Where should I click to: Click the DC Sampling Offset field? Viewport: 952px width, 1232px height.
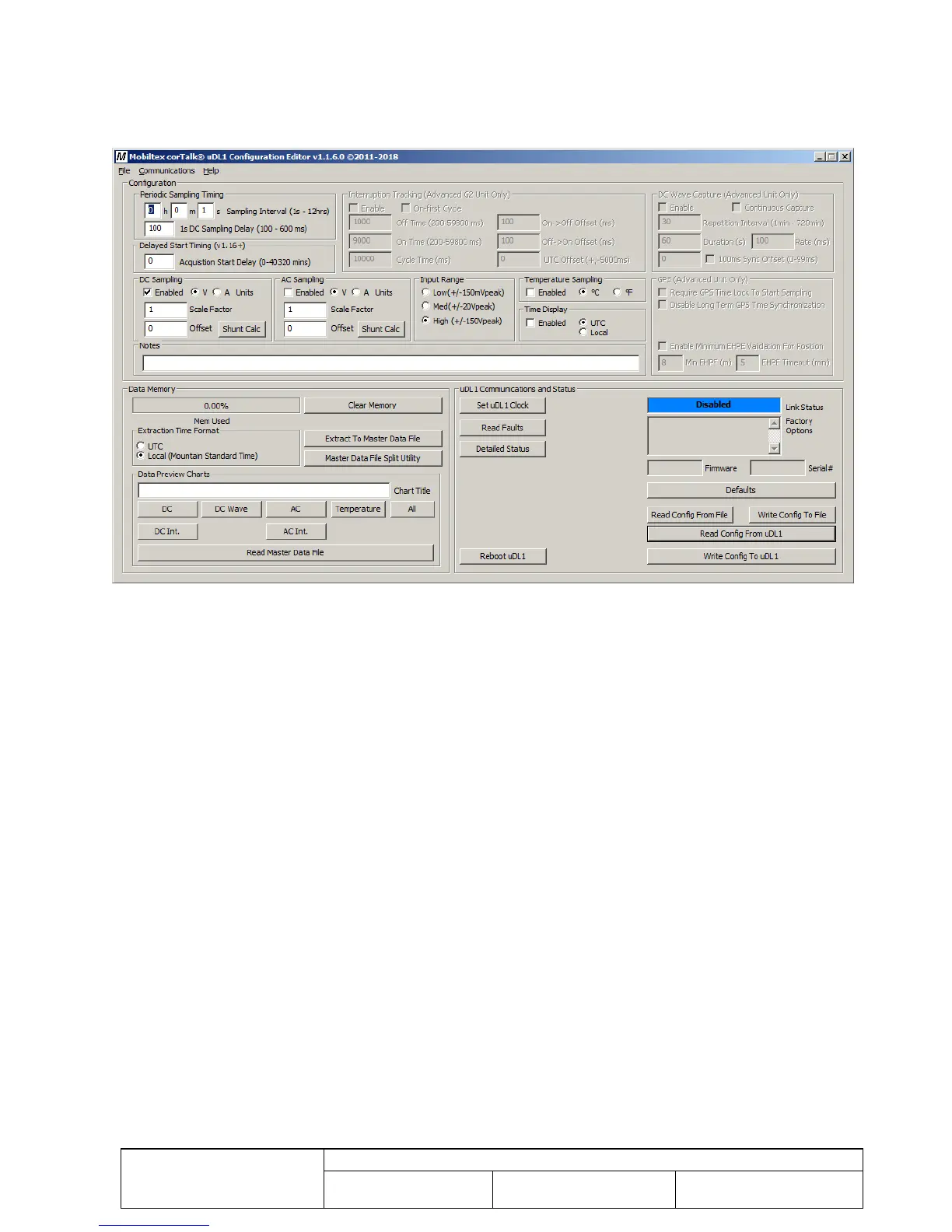(x=166, y=329)
